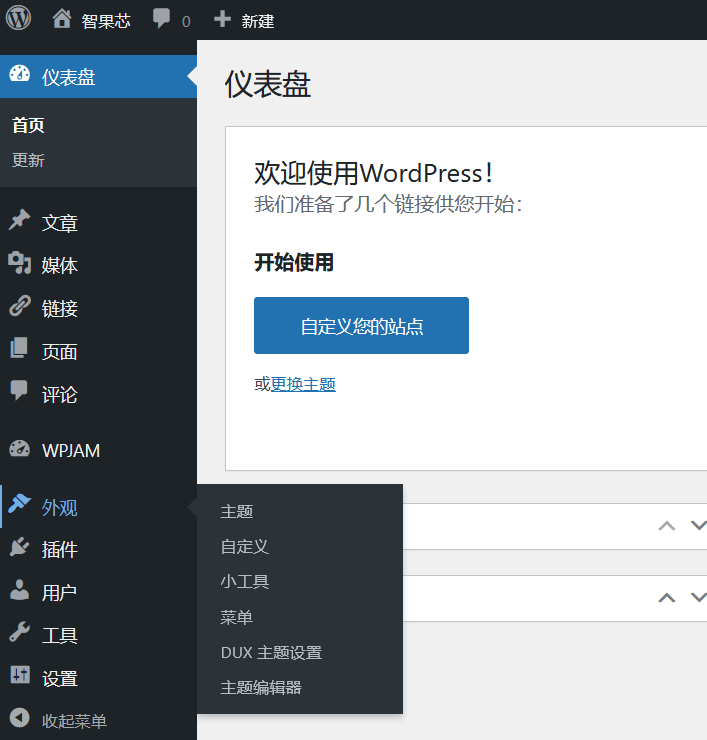This screenshot has width=707, height=740.
Task: Open the comments bubble icon in admin bar
Action: point(161,19)
